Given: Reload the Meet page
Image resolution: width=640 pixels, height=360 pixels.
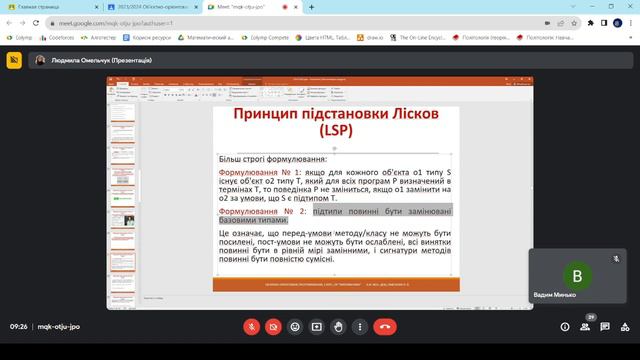Looking at the screenshot, I should coord(36,23).
